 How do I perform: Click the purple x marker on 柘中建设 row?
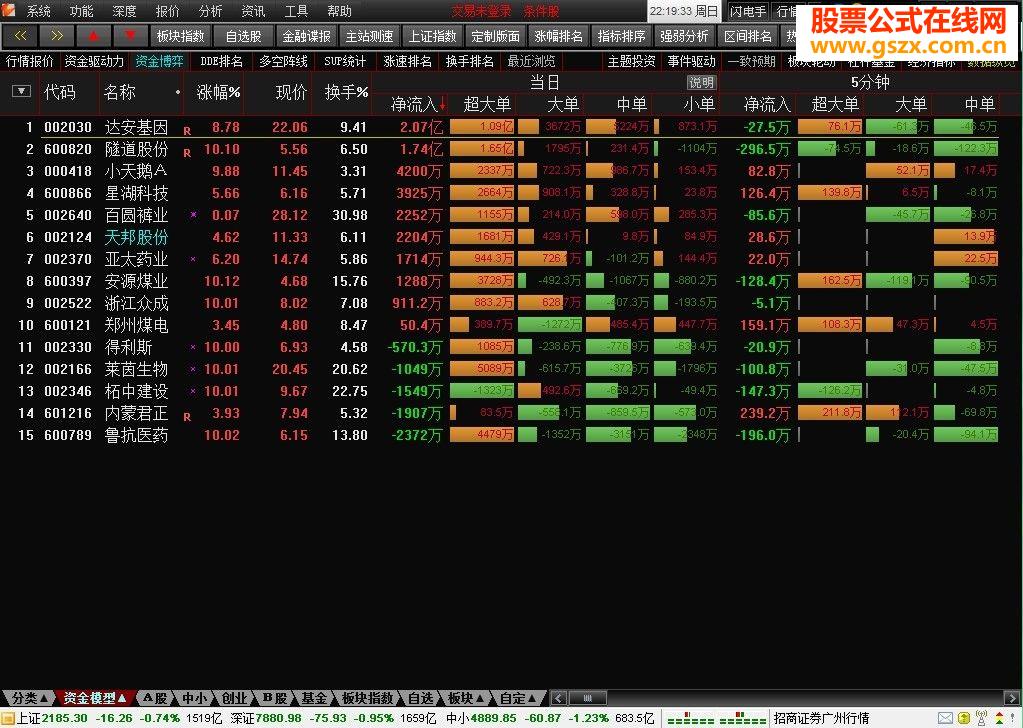click(193, 391)
